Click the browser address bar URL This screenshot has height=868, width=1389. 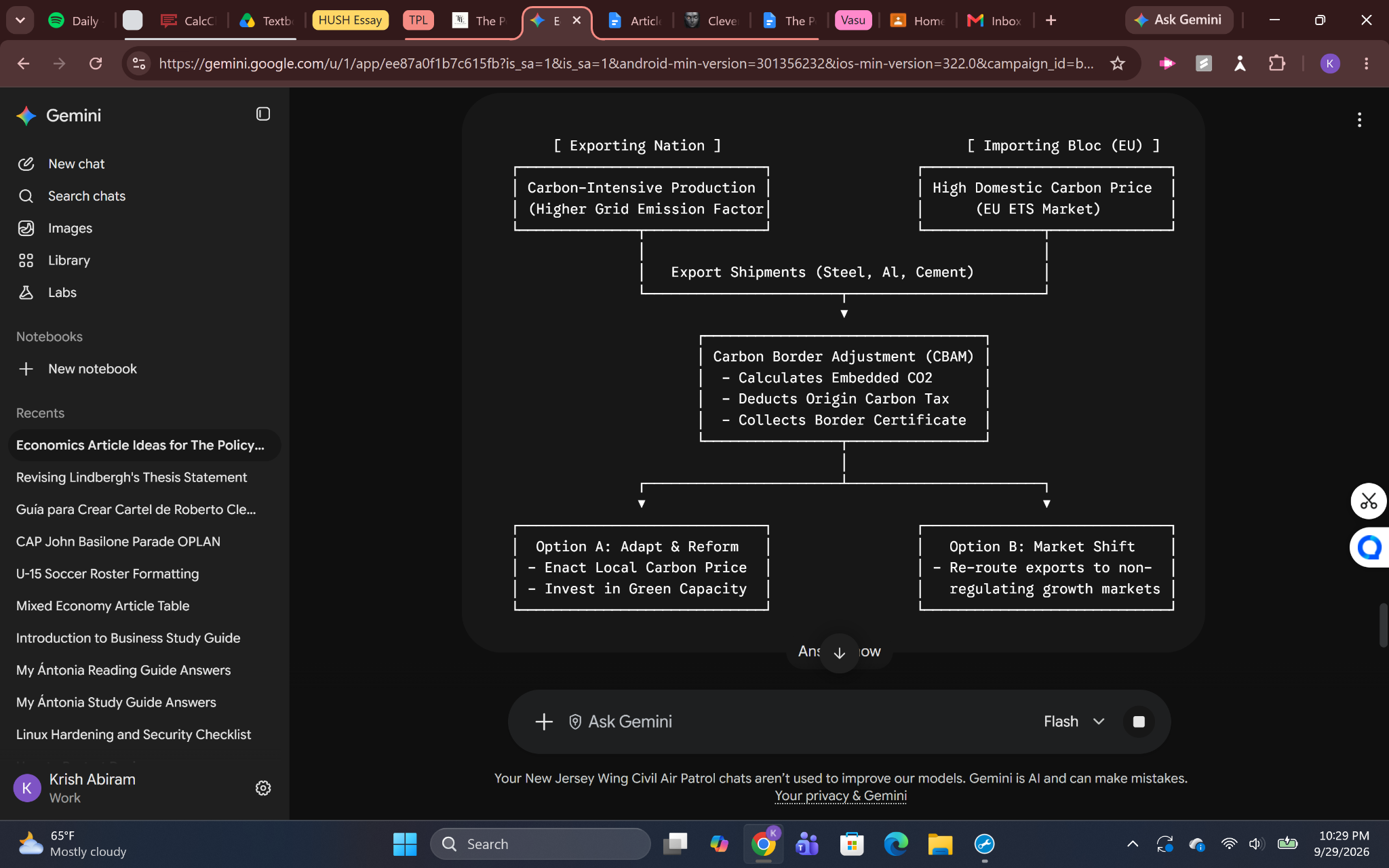tap(625, 63)
